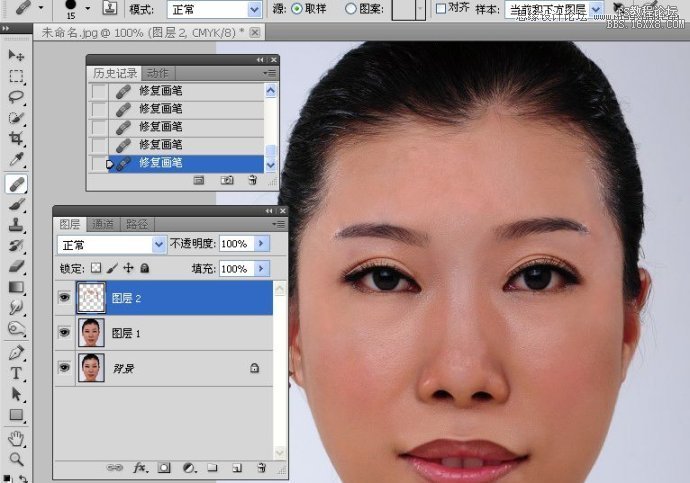Select the Hand tool
This screenshot has width=690, height=483.
click(x=17, y=438)
